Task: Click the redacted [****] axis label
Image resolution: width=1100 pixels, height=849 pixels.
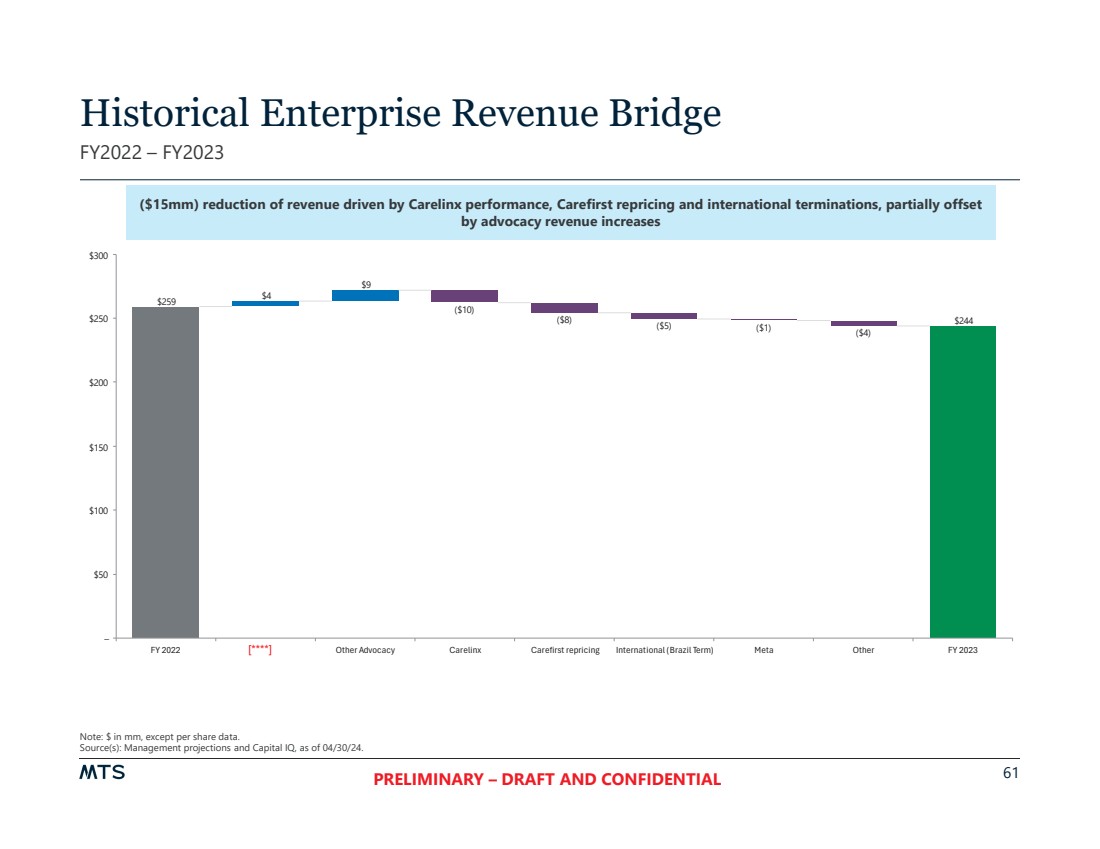Action: coord(260,650)
